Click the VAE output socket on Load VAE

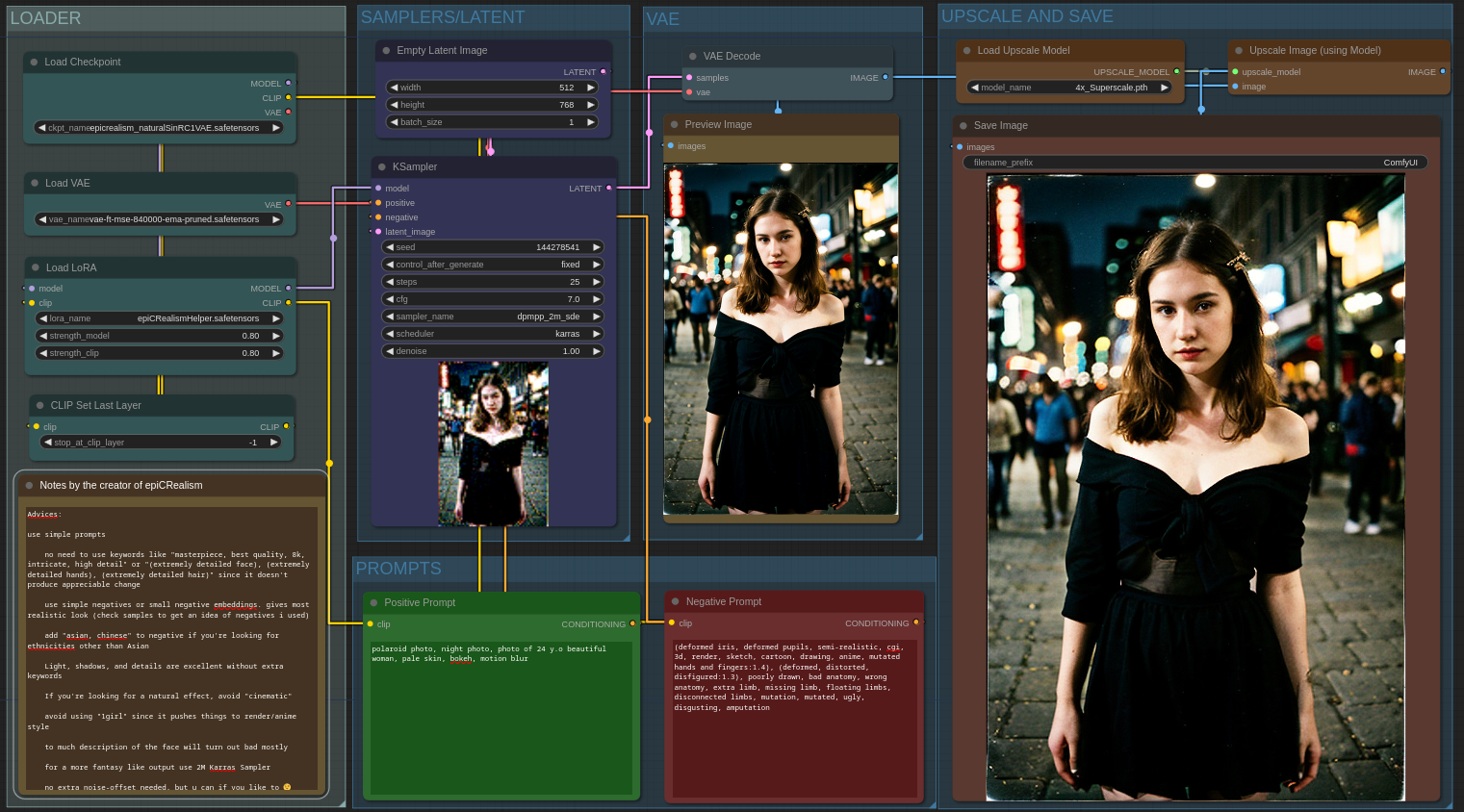click(288, 204)
